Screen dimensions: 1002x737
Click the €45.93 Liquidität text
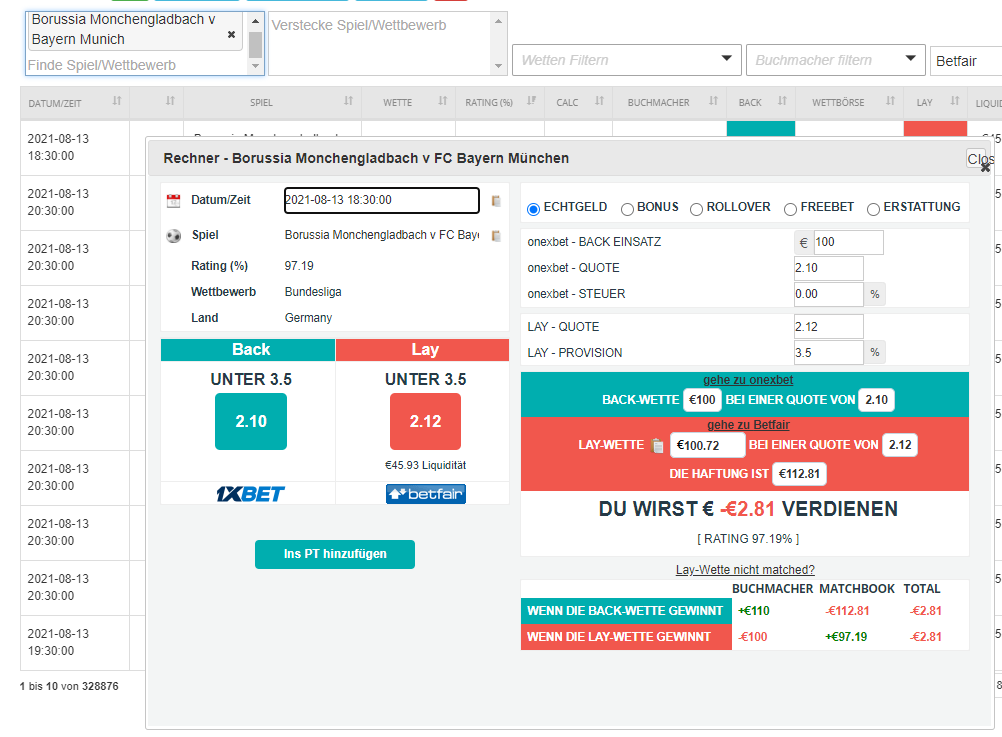tap(425, 465)
